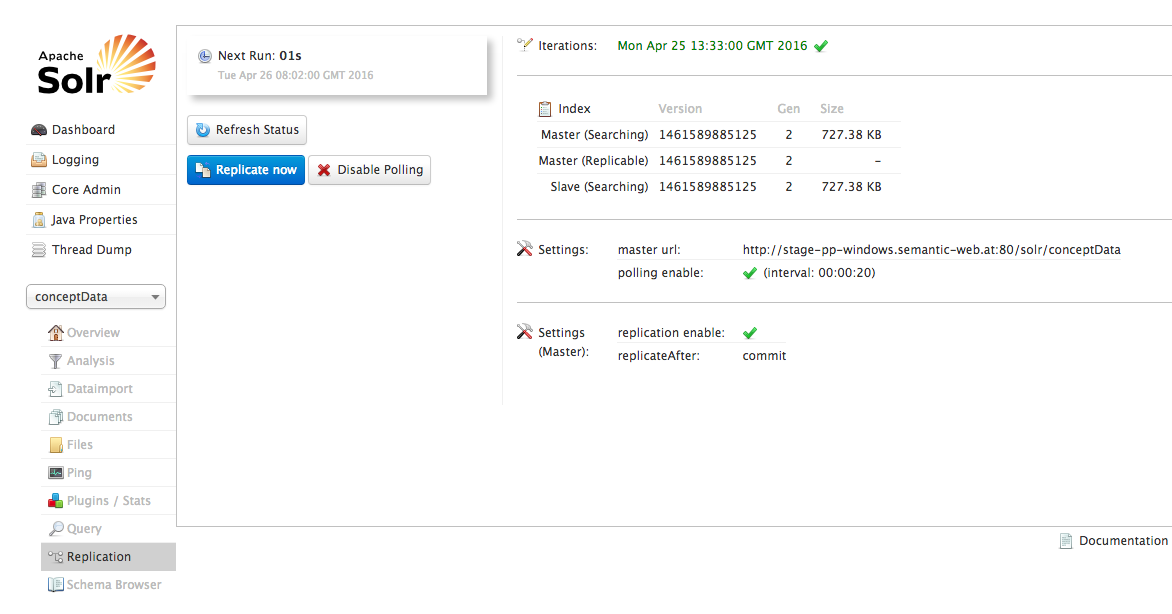
Task: Click the Analysis funnel icon
Action: pyautogui.click(x=56, y=361)
